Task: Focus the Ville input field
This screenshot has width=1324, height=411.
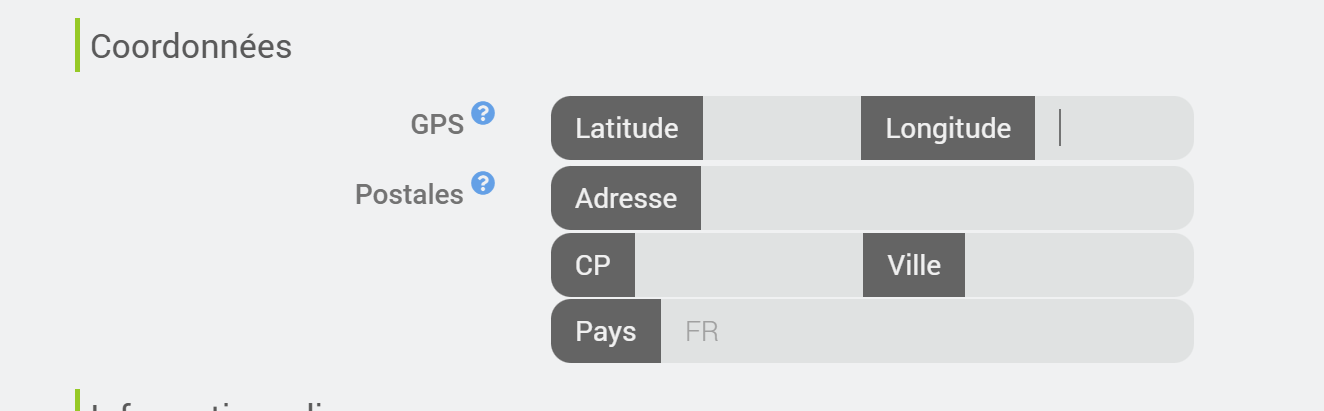Action: pos(1077,265)
